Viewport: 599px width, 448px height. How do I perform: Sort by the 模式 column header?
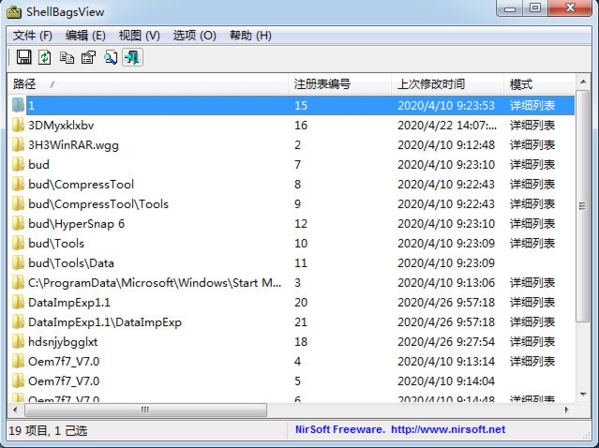coord(539,84)
